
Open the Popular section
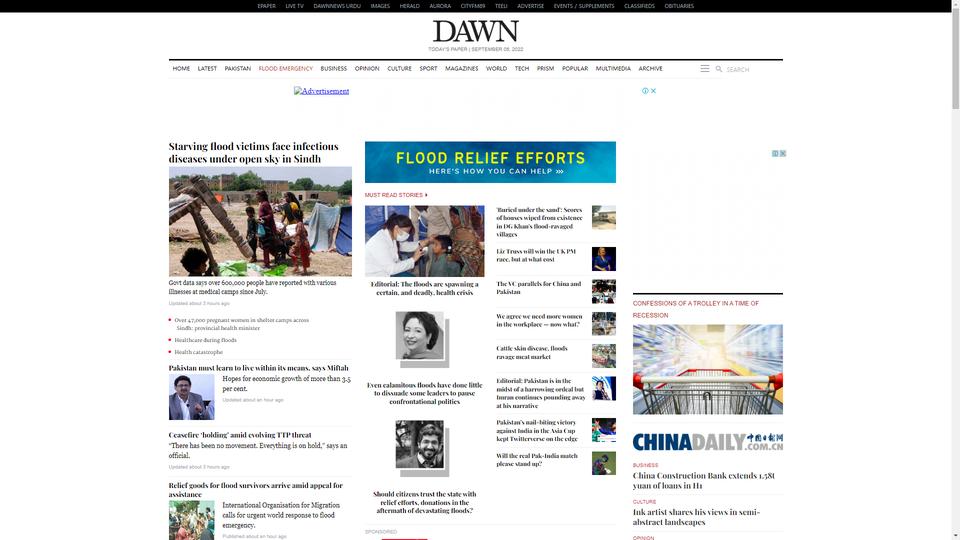[x=575, y=69]
